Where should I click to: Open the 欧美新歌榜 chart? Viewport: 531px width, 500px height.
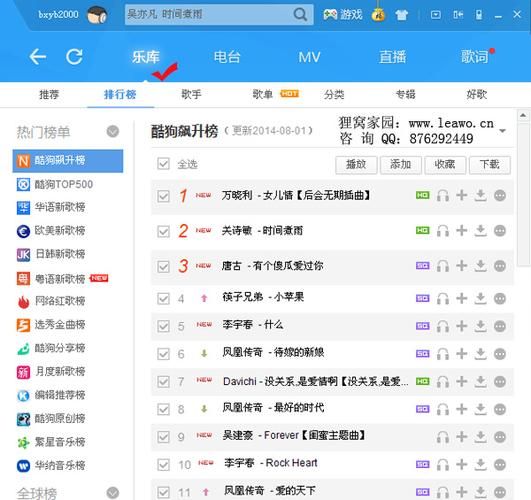[60, 231]
